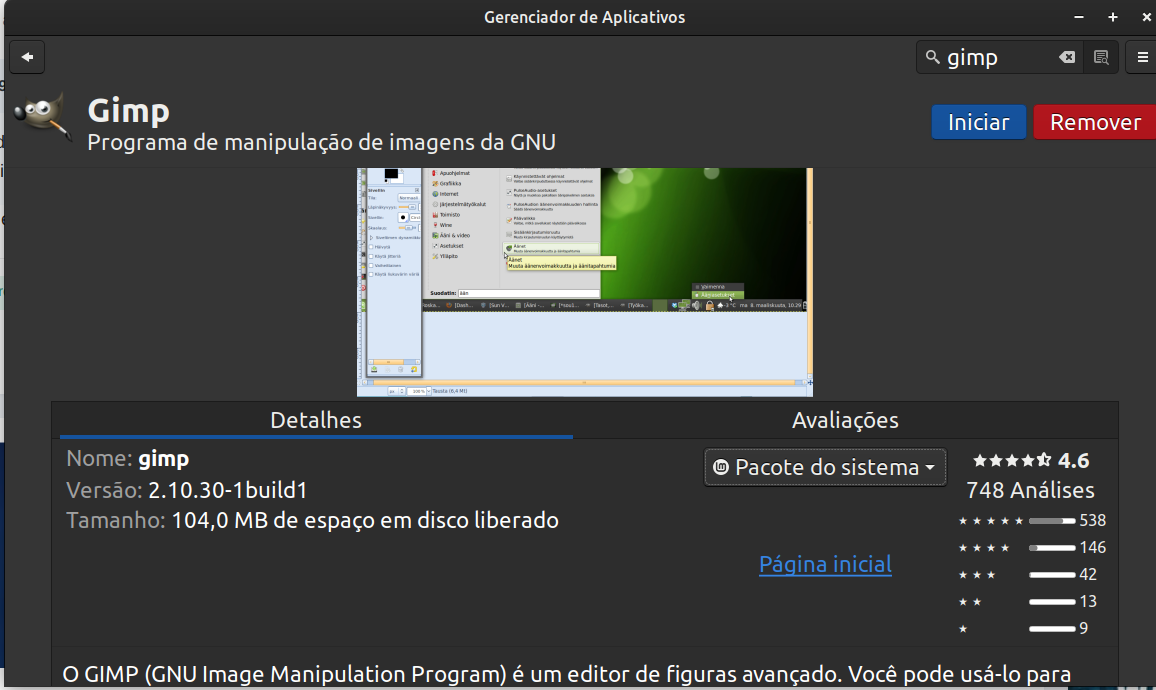Open the Pacote do sistema dropdown
This screenshot has height=690, width=1156.
pyautogui.click(x=825, y=467)
